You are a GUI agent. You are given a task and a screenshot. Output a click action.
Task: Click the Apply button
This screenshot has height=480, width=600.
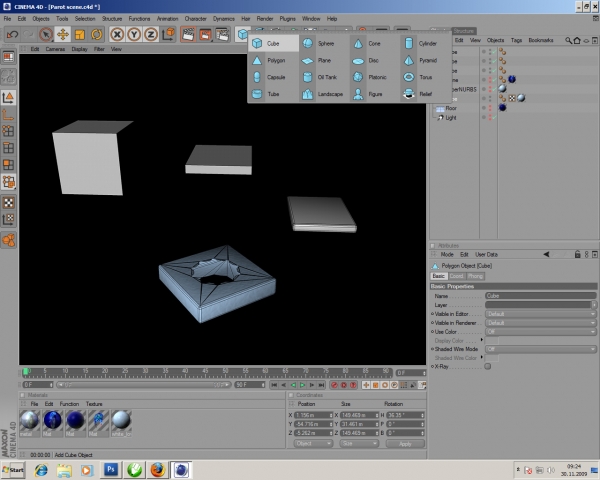405,444
